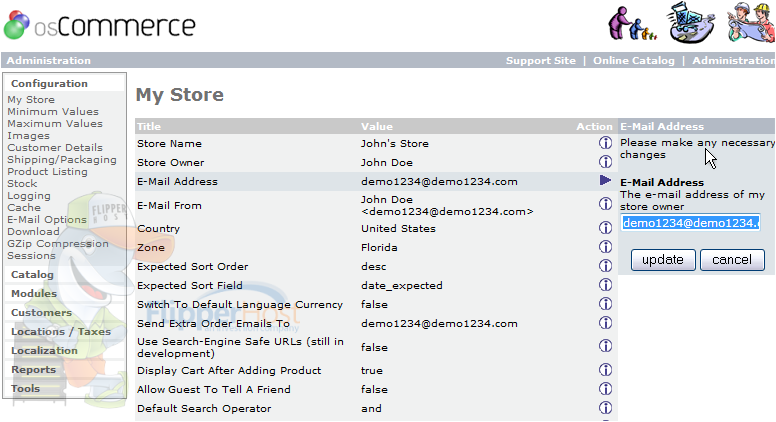Expand the Customers sidebar section
This screenshot has height=422, width=776.
pyautogui.click(x=41, y=313)
